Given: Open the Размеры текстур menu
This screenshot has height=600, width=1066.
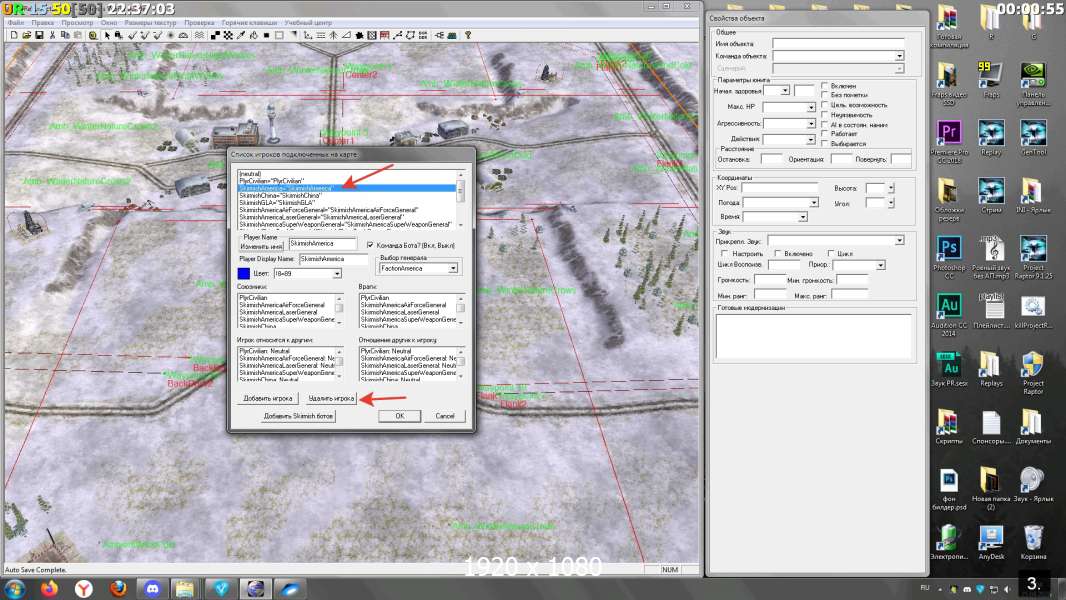Looking at the screenshot, I should [150, 22].
